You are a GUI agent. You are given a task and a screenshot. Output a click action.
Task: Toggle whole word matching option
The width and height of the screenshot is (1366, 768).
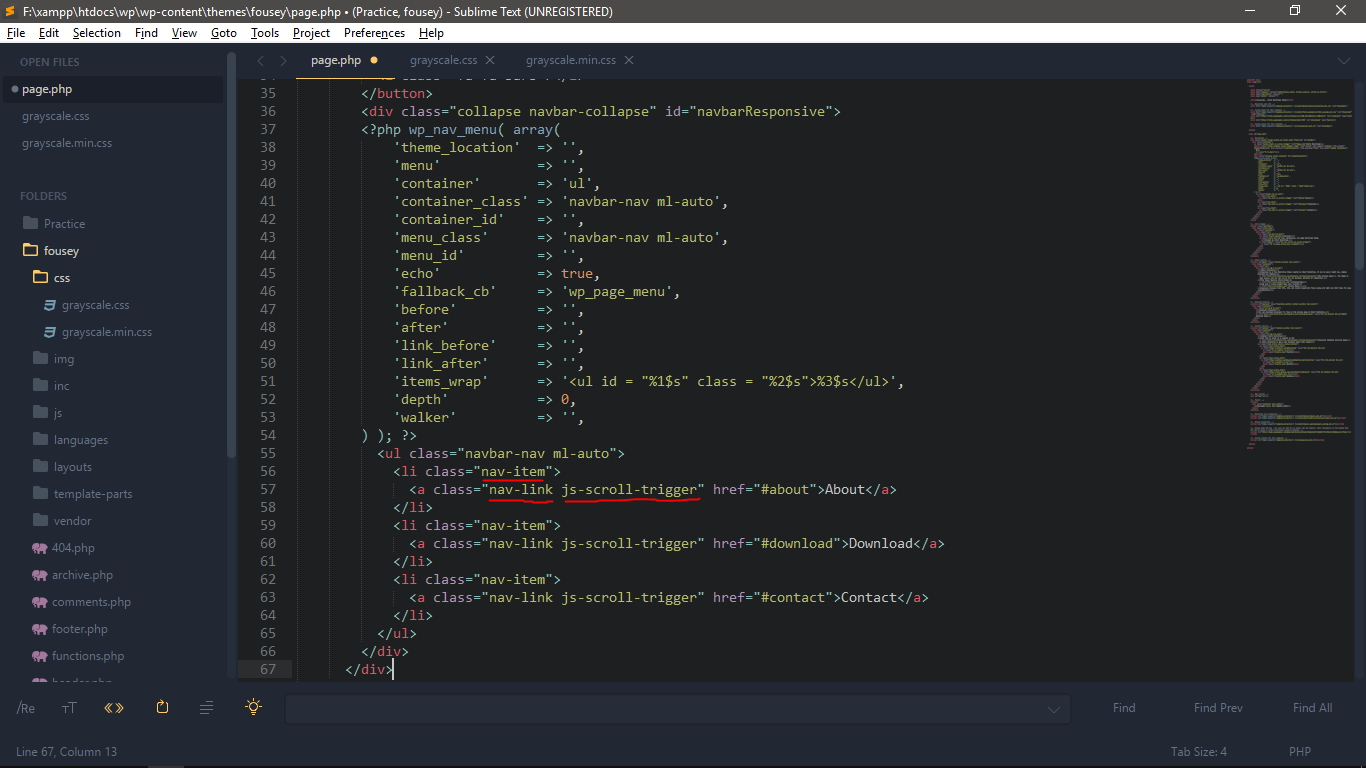(114, 708)
